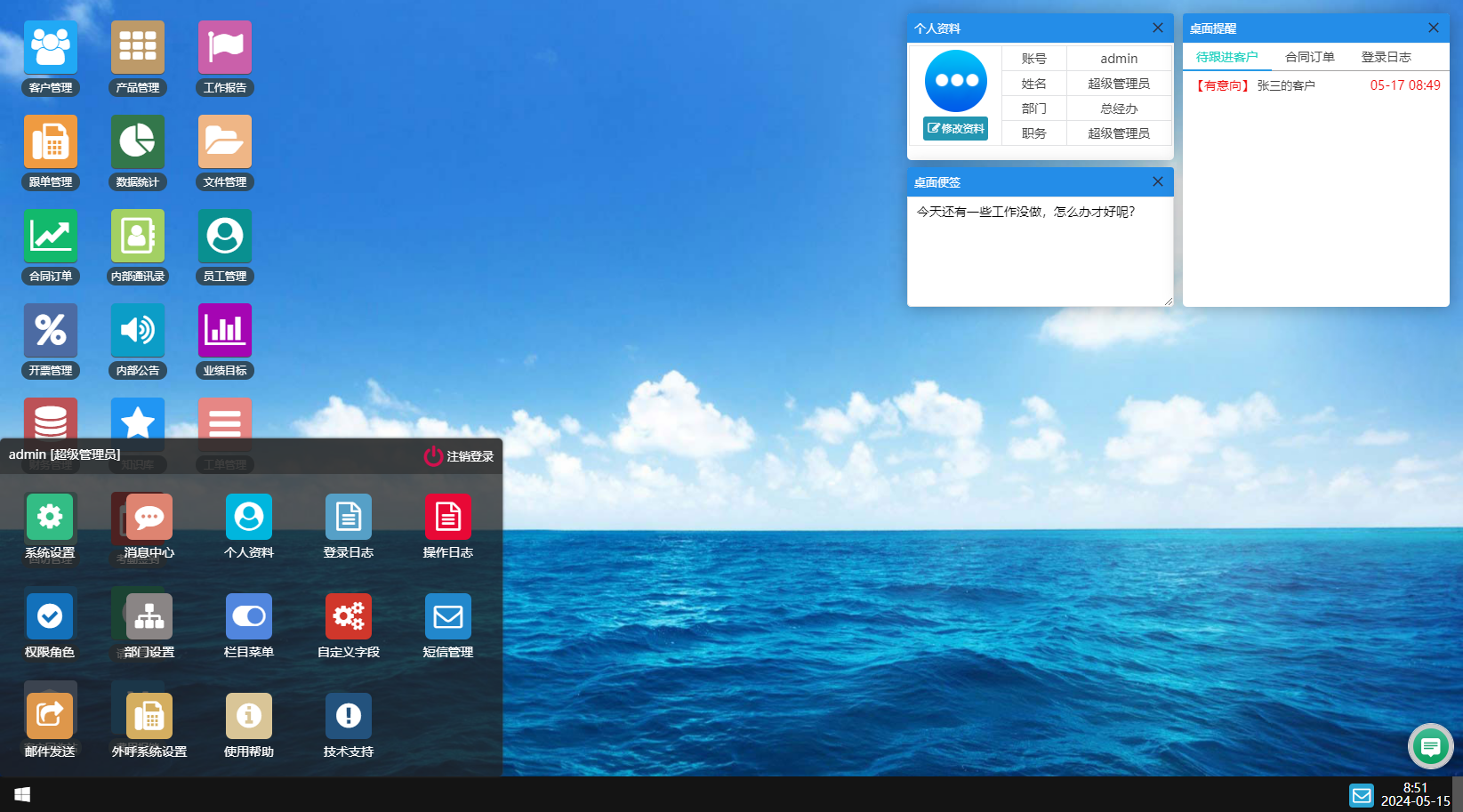Open 合同订单 contract orders icon
The width and height of the screenshot is (1463, 812).
tap(51, 237)
